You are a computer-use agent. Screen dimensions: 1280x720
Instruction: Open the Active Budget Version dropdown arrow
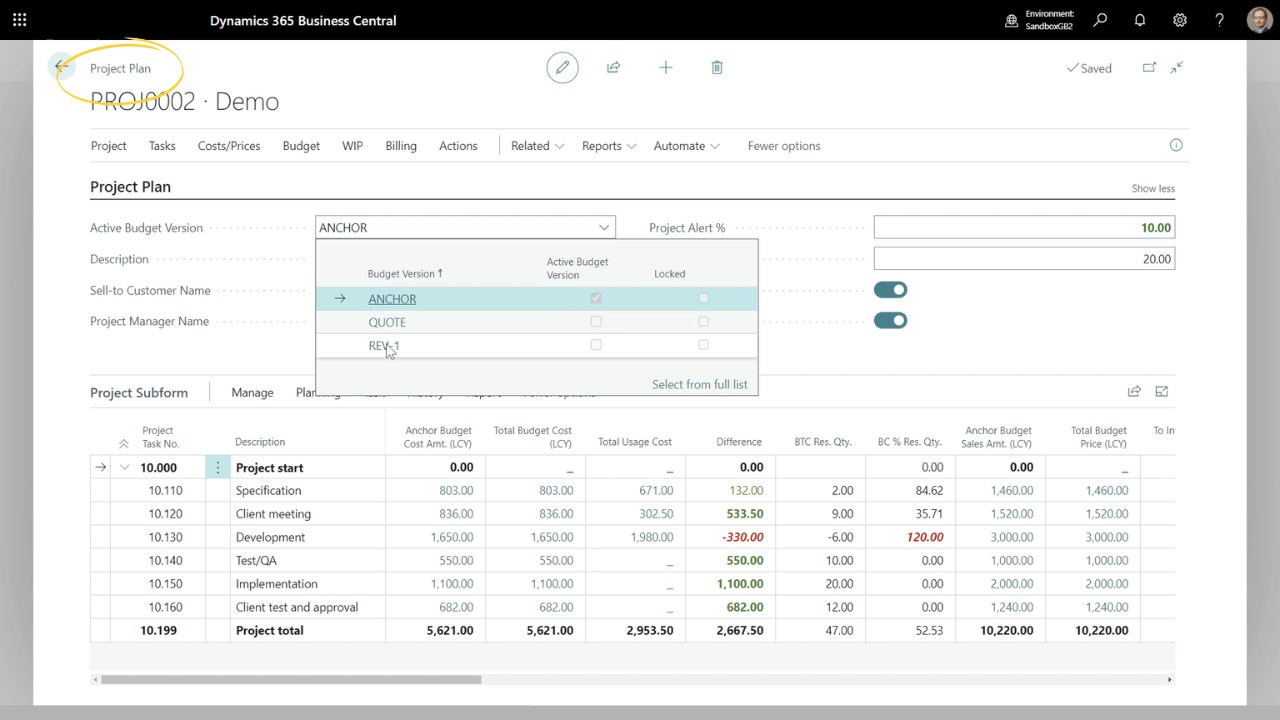(x=604, y=228)
